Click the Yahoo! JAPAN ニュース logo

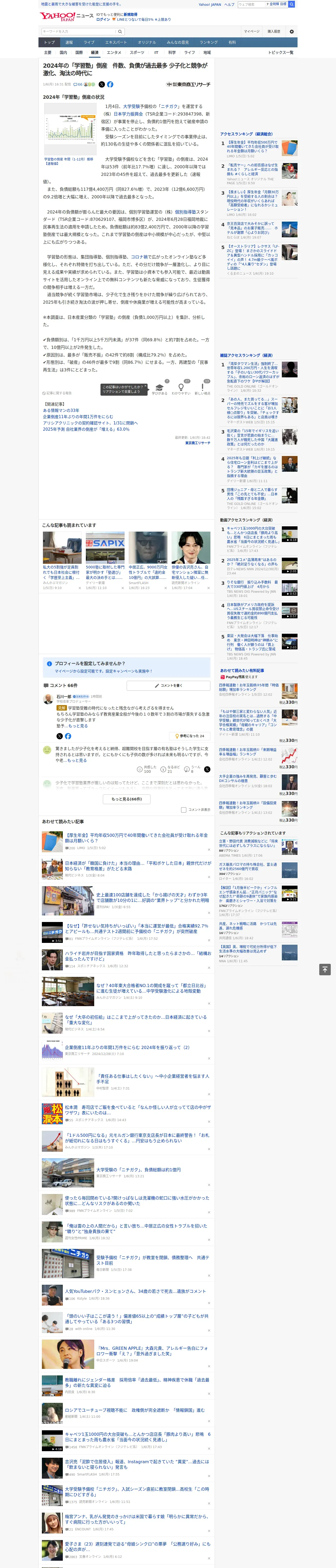(67, 16)
